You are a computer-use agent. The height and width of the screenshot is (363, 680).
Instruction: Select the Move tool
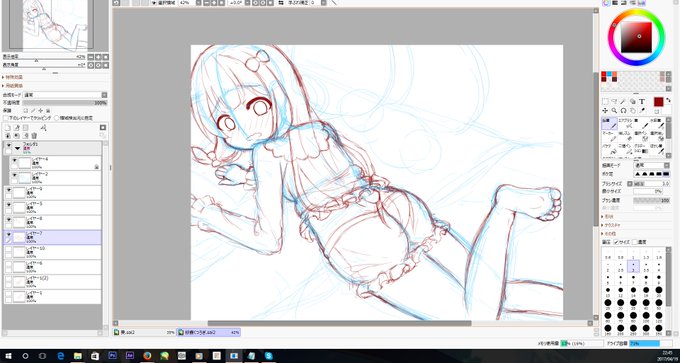pos(605,111)
